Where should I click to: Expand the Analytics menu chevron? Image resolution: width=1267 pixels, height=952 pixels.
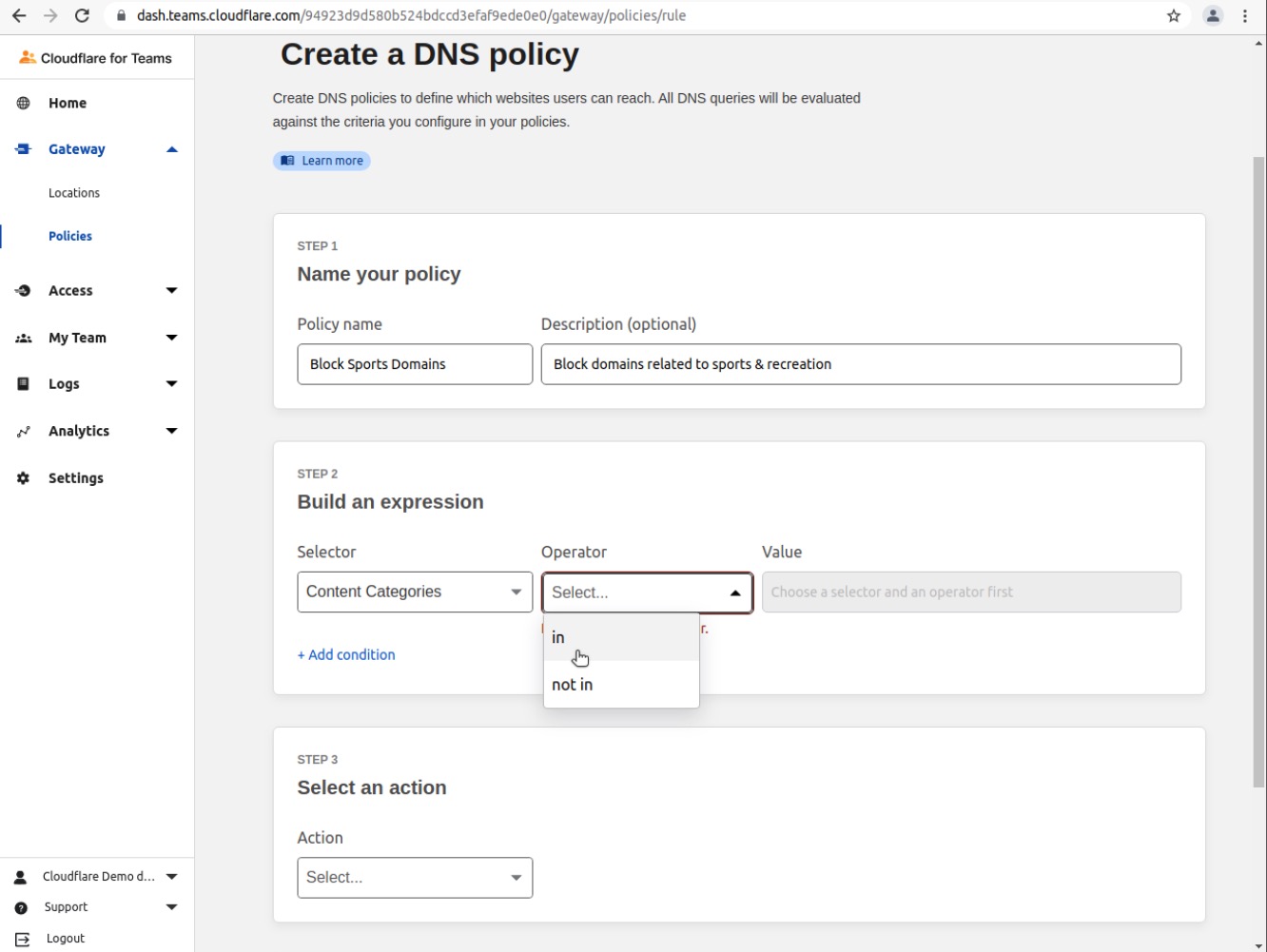point(172,431)
